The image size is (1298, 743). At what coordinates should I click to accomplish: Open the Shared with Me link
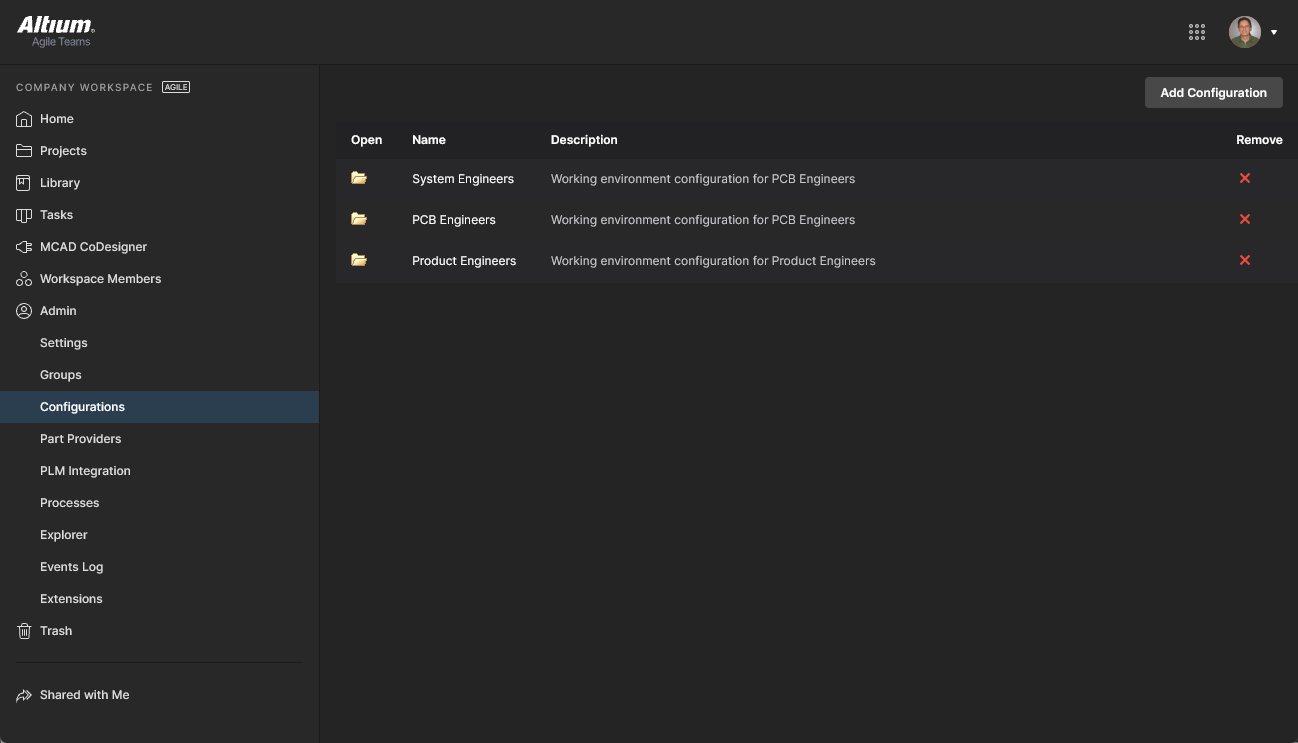coord(84,695)
